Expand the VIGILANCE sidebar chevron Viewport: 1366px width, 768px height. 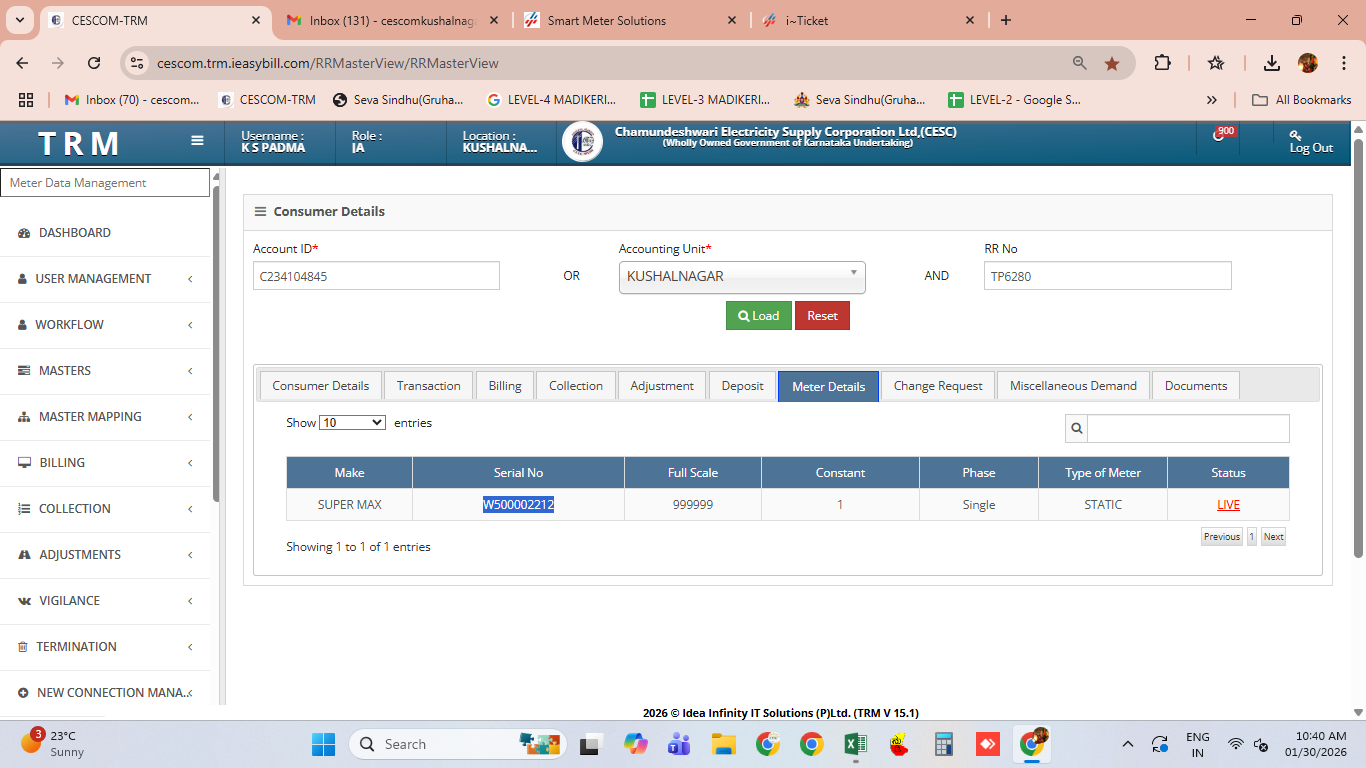point(190,601)
